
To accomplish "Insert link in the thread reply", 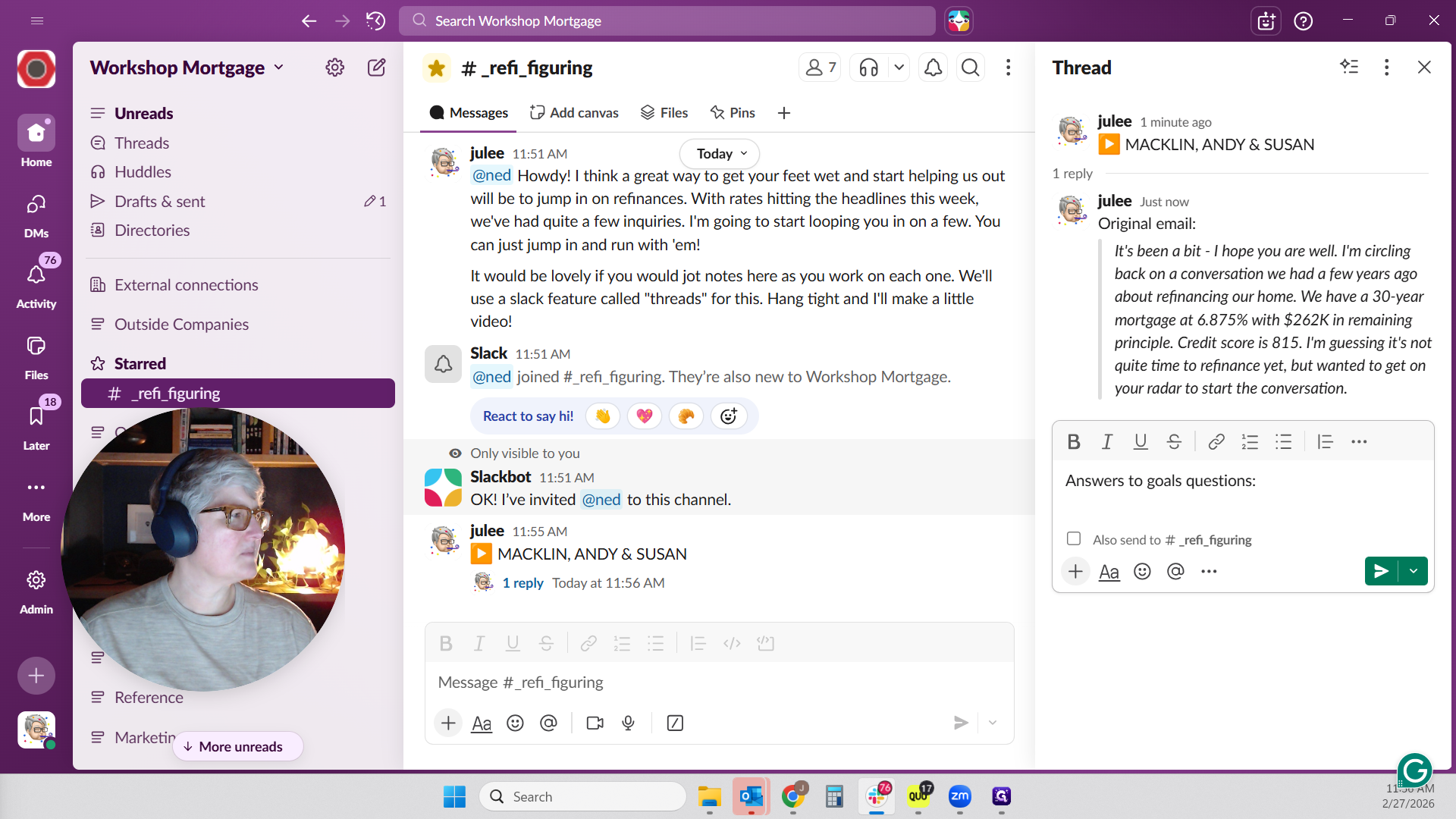I will point(1216,442).
